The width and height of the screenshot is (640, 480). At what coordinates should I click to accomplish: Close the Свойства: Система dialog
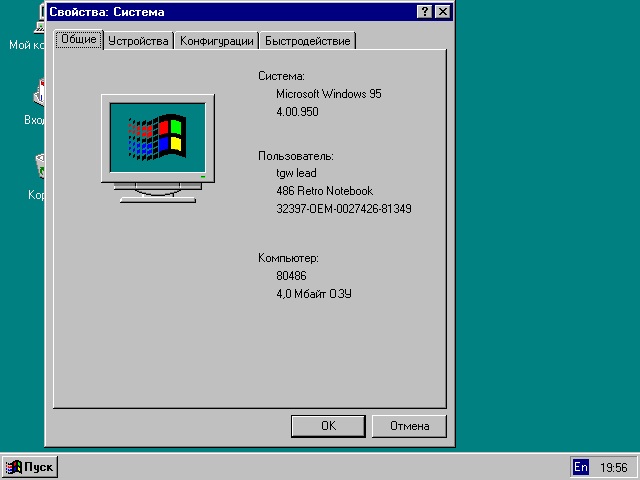pyautogui.click(x=443, y=11)
